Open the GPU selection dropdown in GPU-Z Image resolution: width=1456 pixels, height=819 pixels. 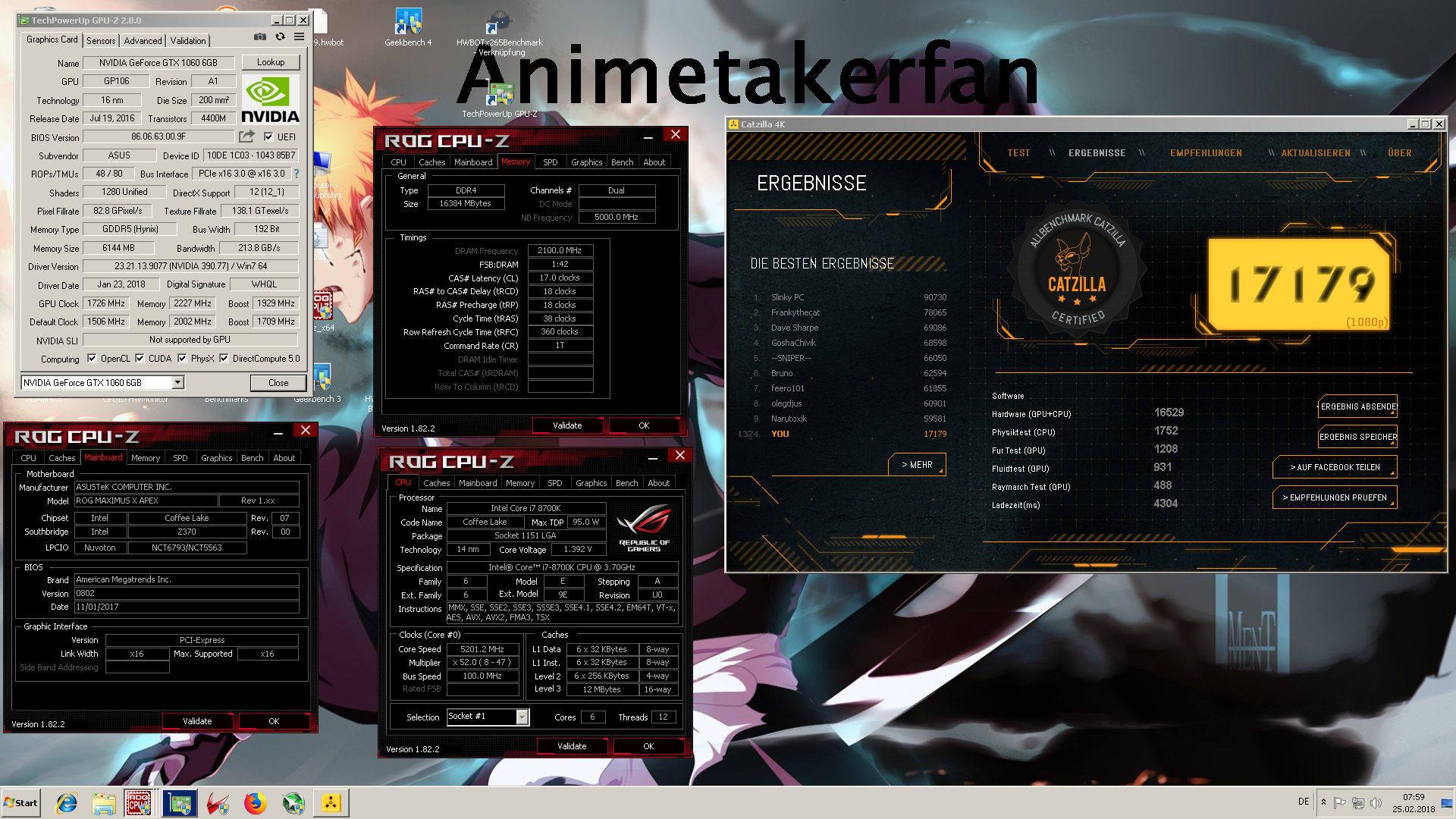point(177,383)
